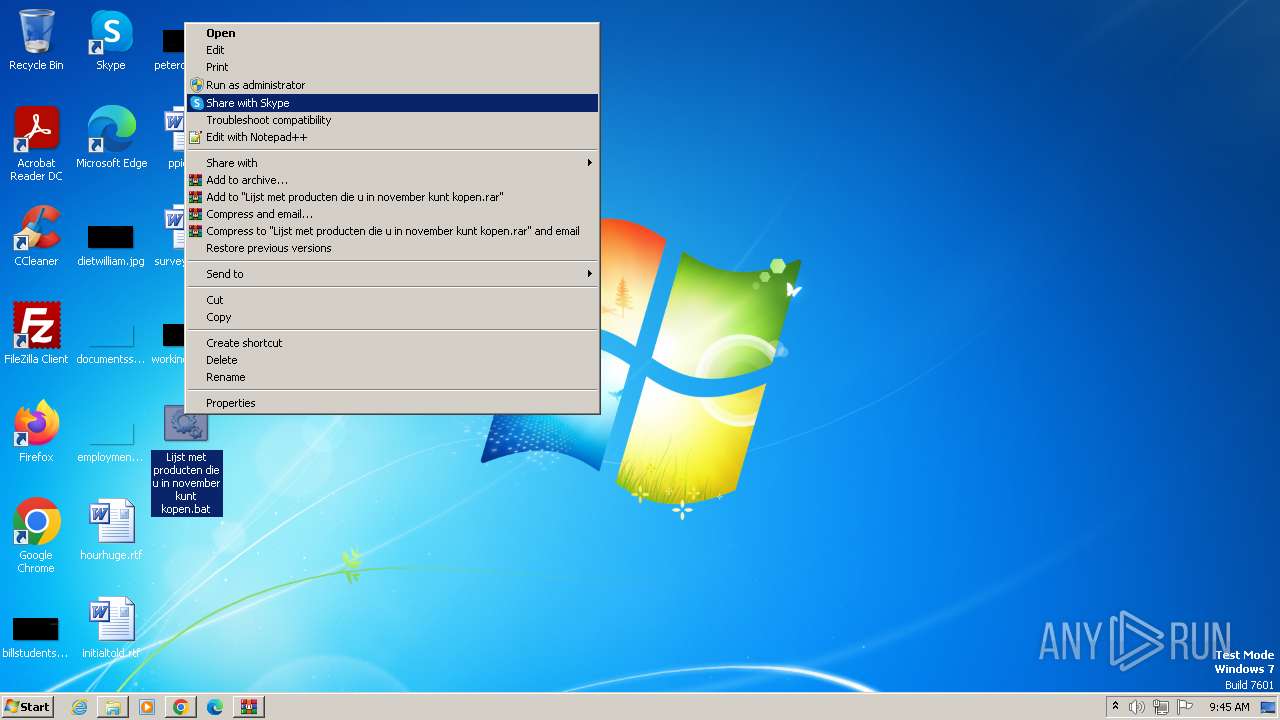
Task: Choose Edit in the context menu
Action: click(x=392, y=50)
